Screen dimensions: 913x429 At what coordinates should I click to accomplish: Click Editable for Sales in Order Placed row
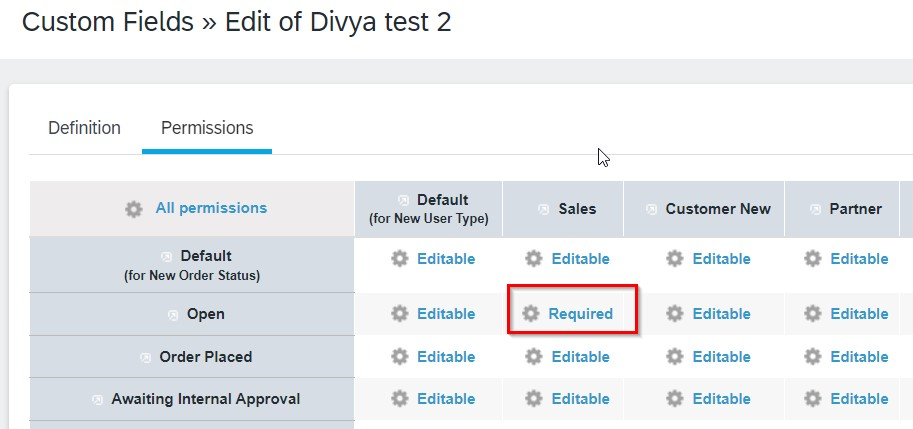pos(581,356)
